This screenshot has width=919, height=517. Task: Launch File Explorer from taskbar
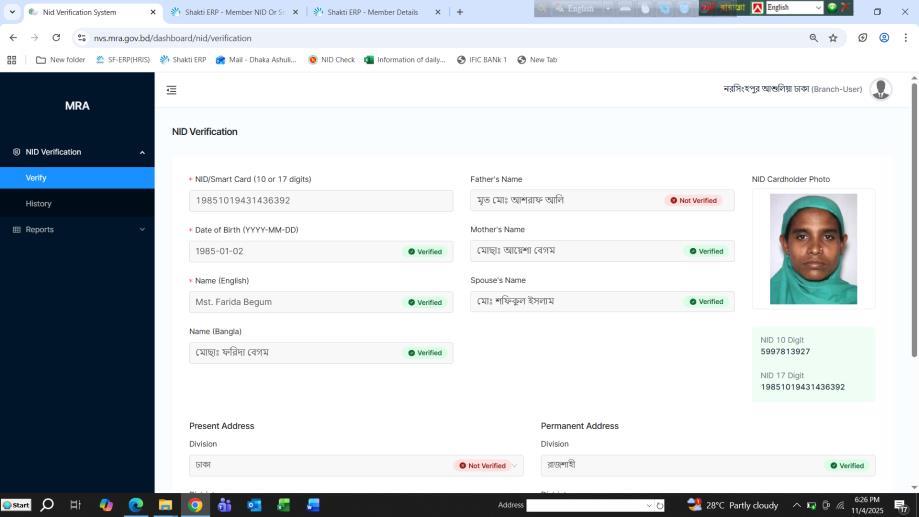coord(166,505)
